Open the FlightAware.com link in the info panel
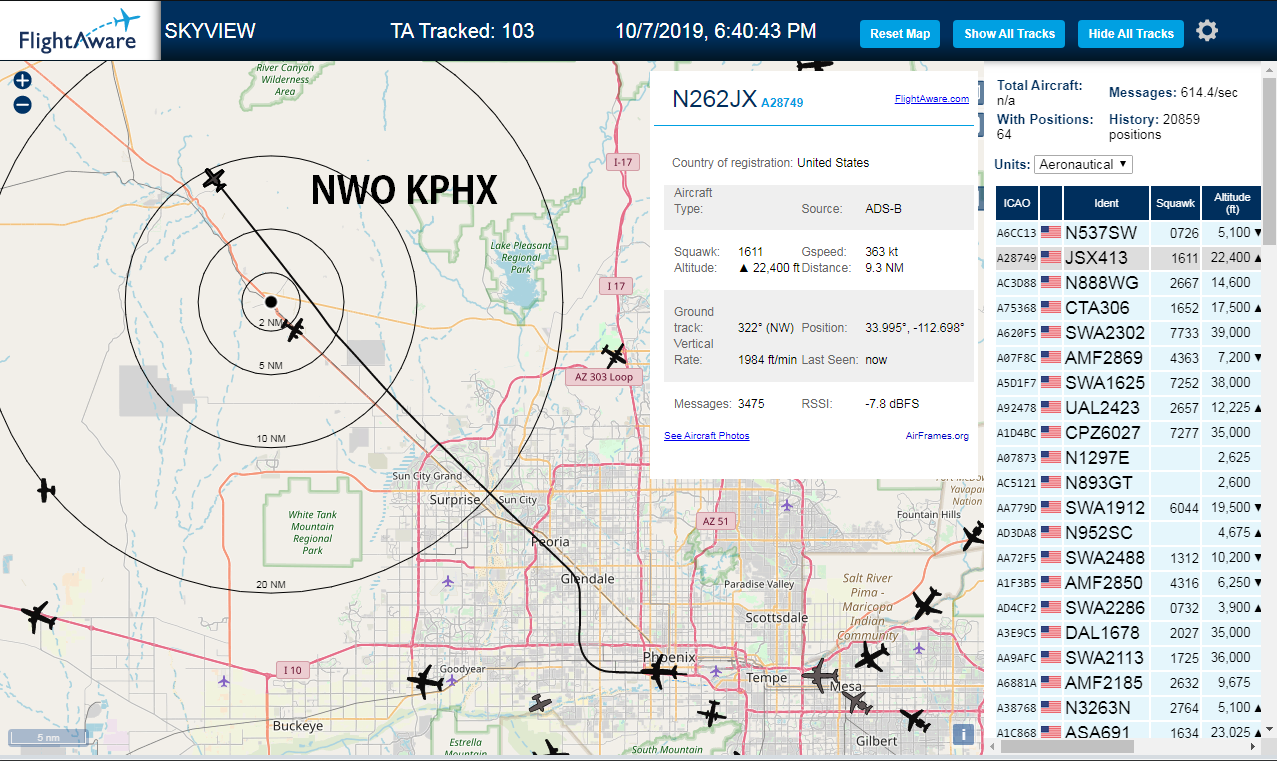1277x761 pixels. click(x=931, y=98)
